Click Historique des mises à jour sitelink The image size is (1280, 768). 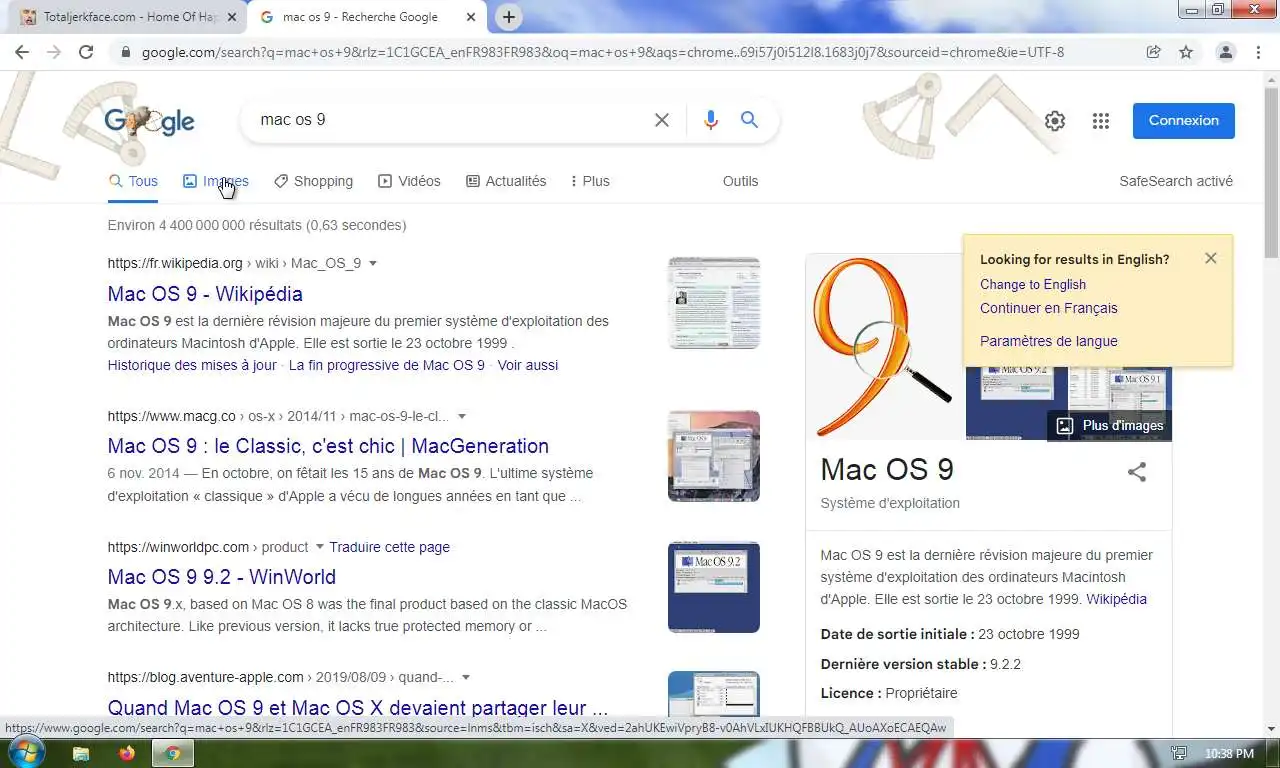pyautogui.click(x=192, y=365)
